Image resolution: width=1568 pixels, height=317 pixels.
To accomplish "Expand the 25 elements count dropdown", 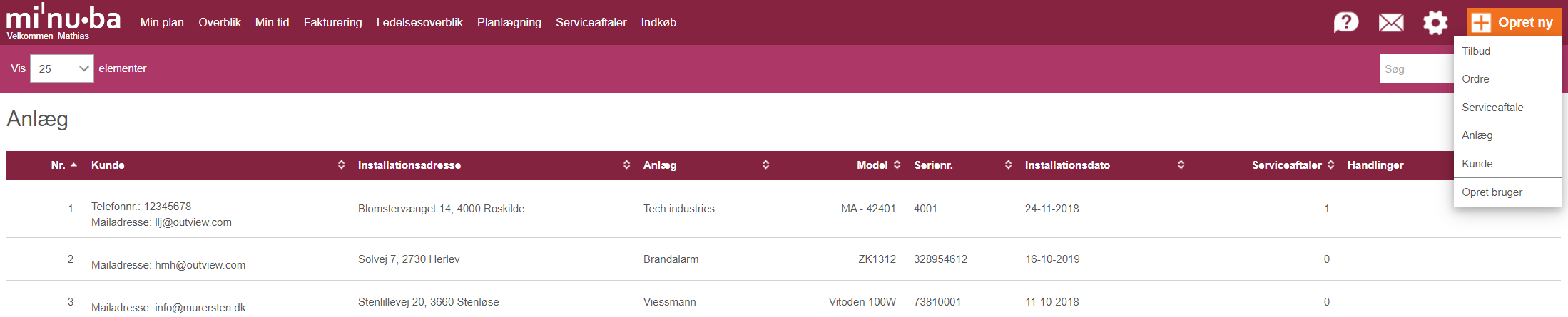I will pos(62,68).
